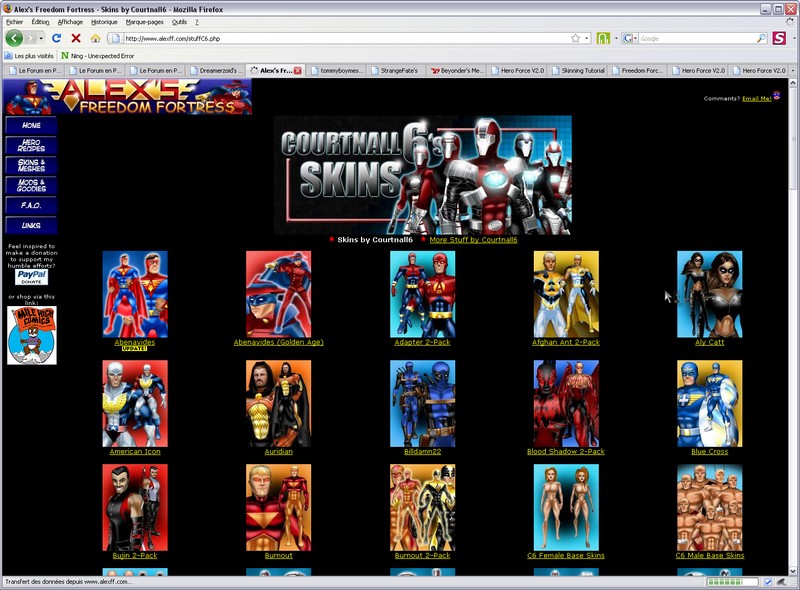Viewport: 800px width, 590px height.
Task: Click the checkmark icon in the status bar
Action: [x=768, y=582]
